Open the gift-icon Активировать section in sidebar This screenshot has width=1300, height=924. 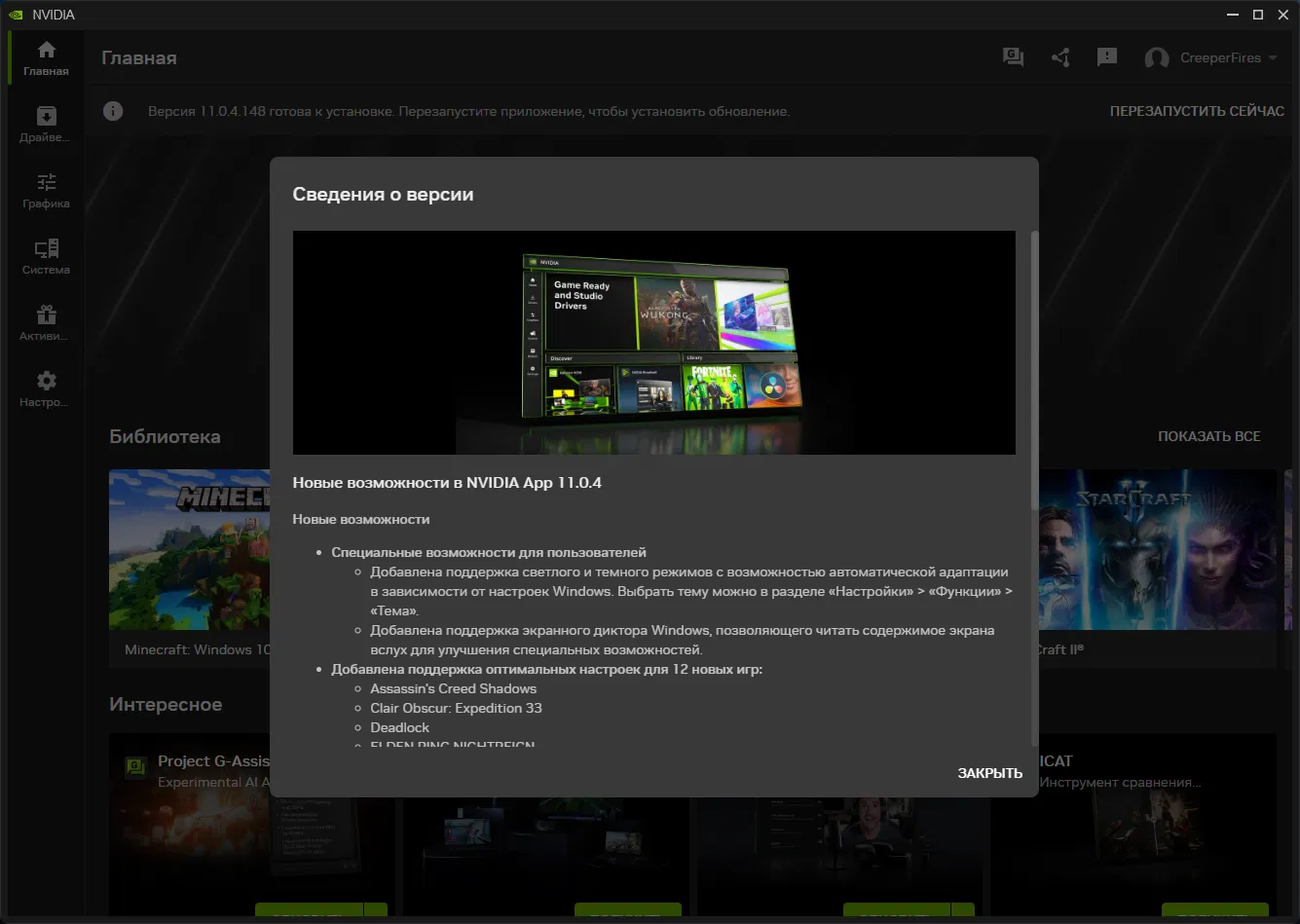pos(46,323)
